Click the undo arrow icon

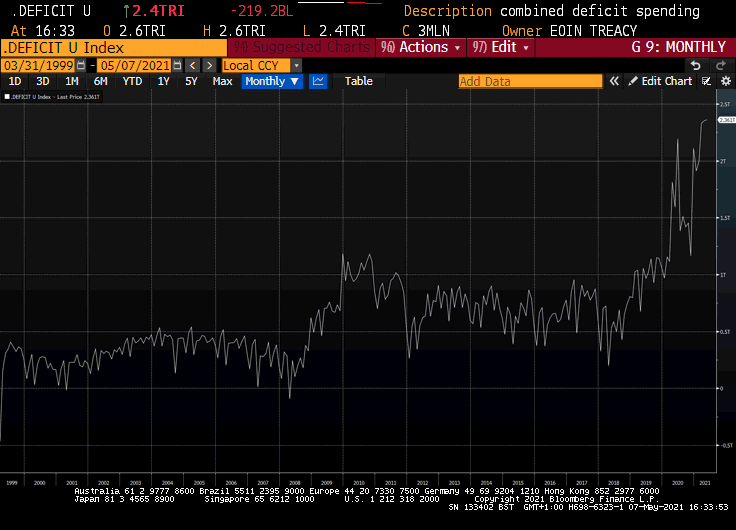coord(696,65)
